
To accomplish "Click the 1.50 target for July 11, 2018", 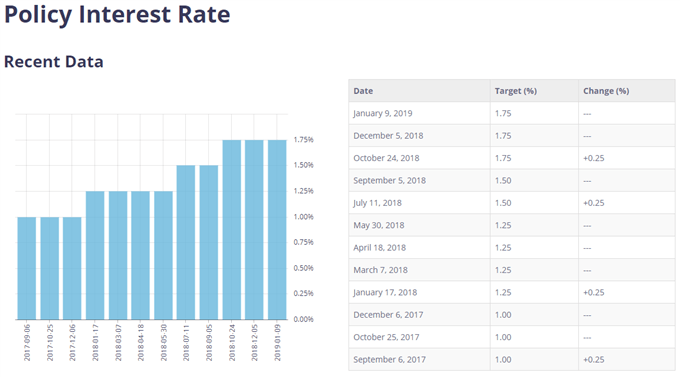I will (503, 203).
